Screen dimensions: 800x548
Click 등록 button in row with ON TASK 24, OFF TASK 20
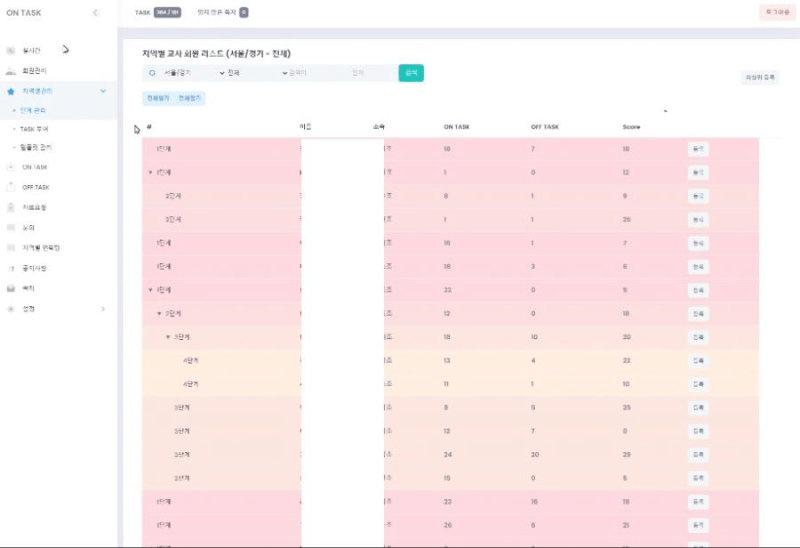(x=698, y=455)
